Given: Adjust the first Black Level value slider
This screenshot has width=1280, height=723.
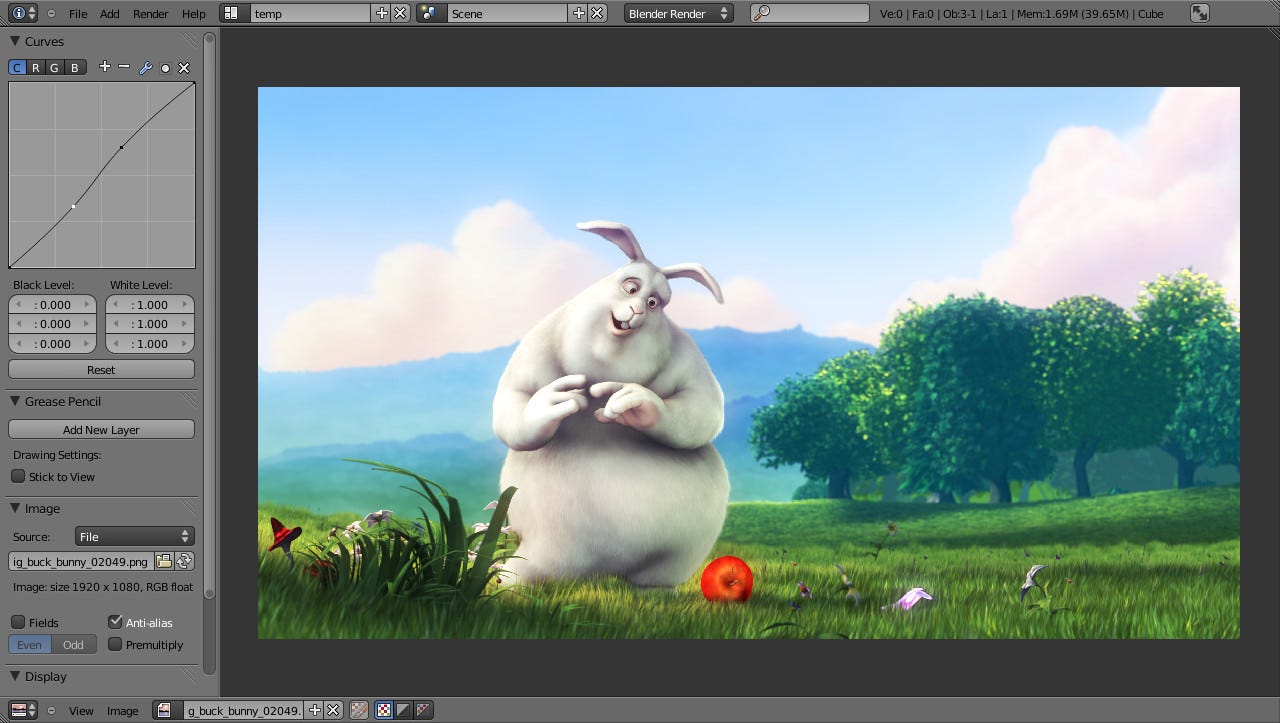Looking at the screenshot, I should pos(52,304).
